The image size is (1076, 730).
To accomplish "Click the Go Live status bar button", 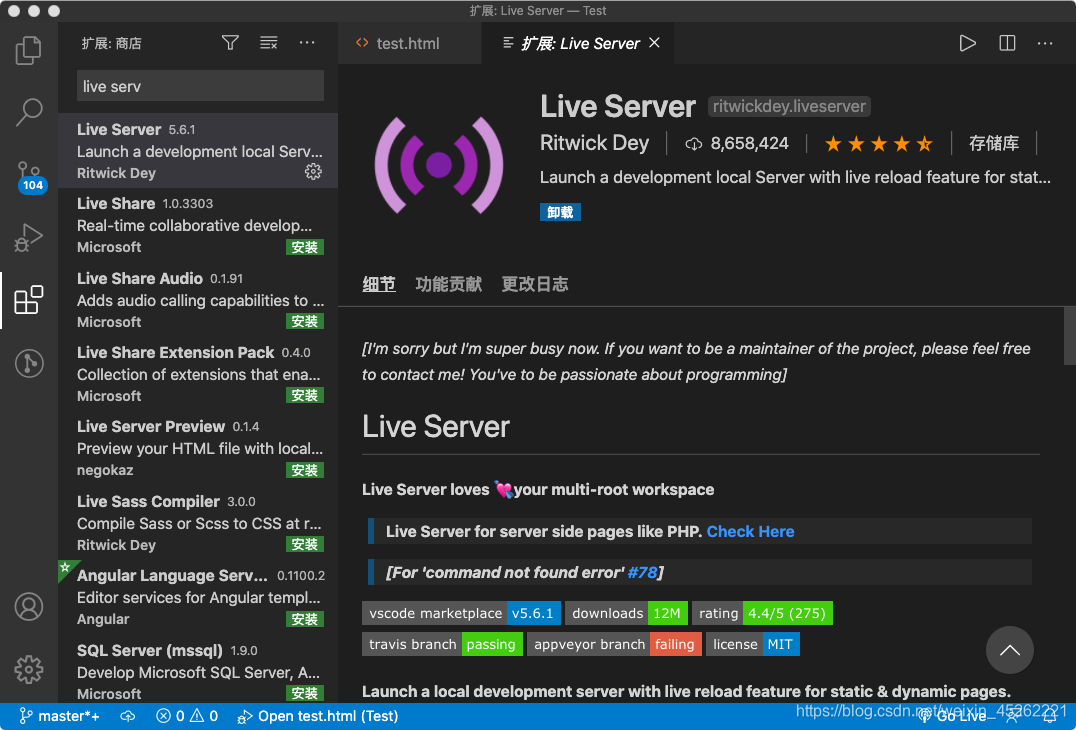I will point(953,716).
